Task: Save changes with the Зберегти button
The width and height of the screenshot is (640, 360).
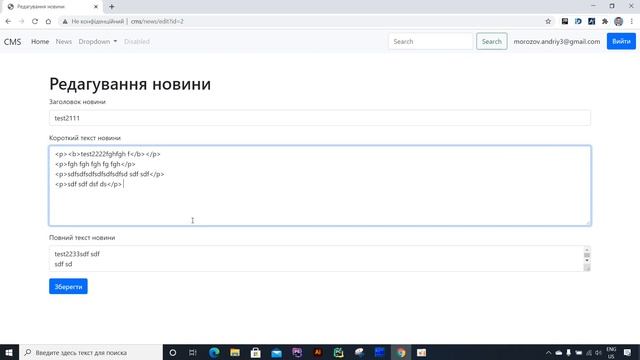Action: click(x=68, y=287)
